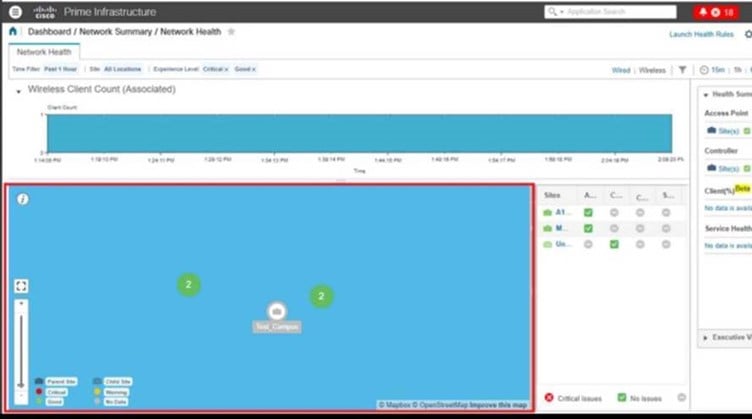Click the search magnifier icon

(552, 12)
